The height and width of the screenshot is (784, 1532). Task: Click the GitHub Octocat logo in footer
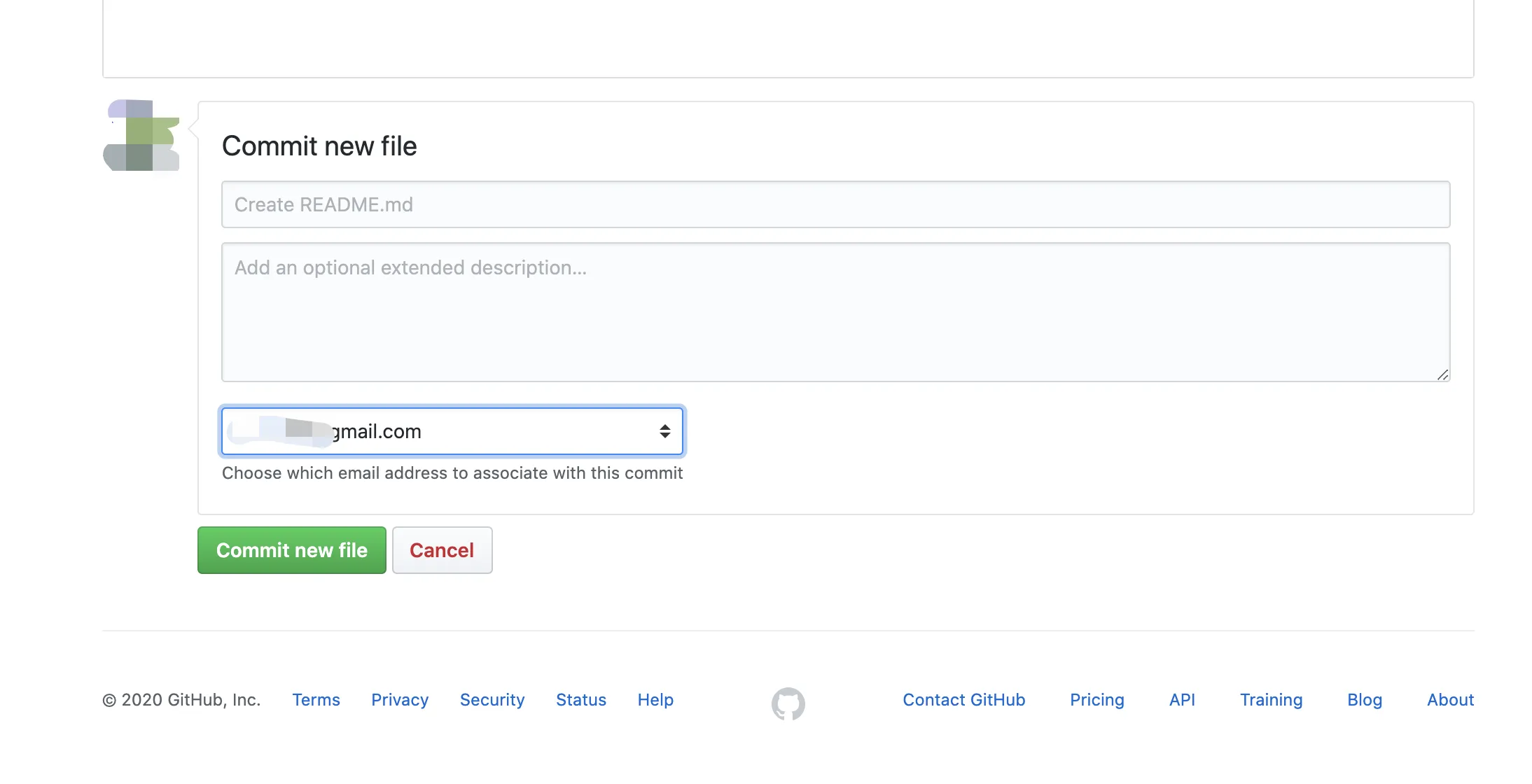point(788,703)
